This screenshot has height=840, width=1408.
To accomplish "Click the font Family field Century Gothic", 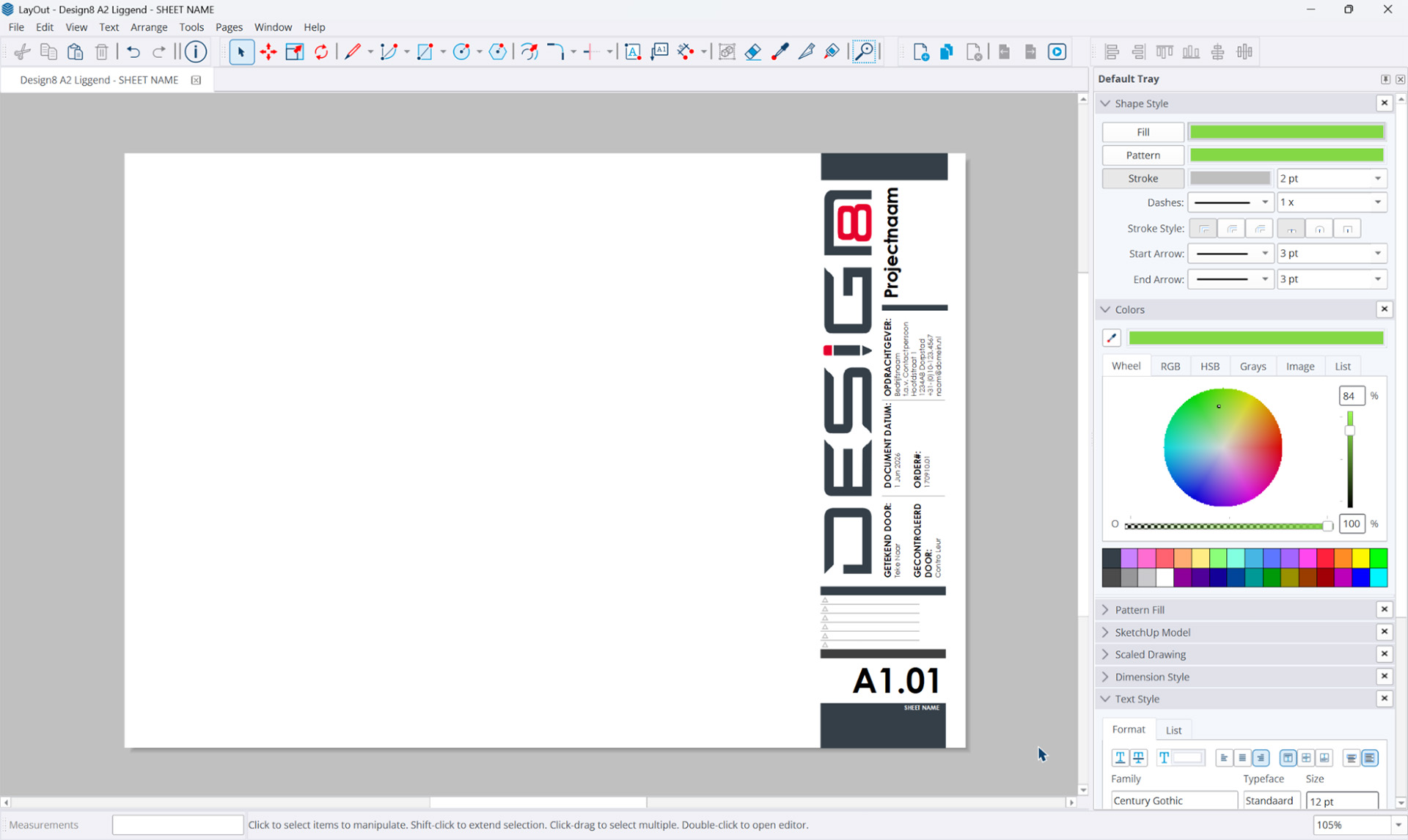I will click(1174, 800).
